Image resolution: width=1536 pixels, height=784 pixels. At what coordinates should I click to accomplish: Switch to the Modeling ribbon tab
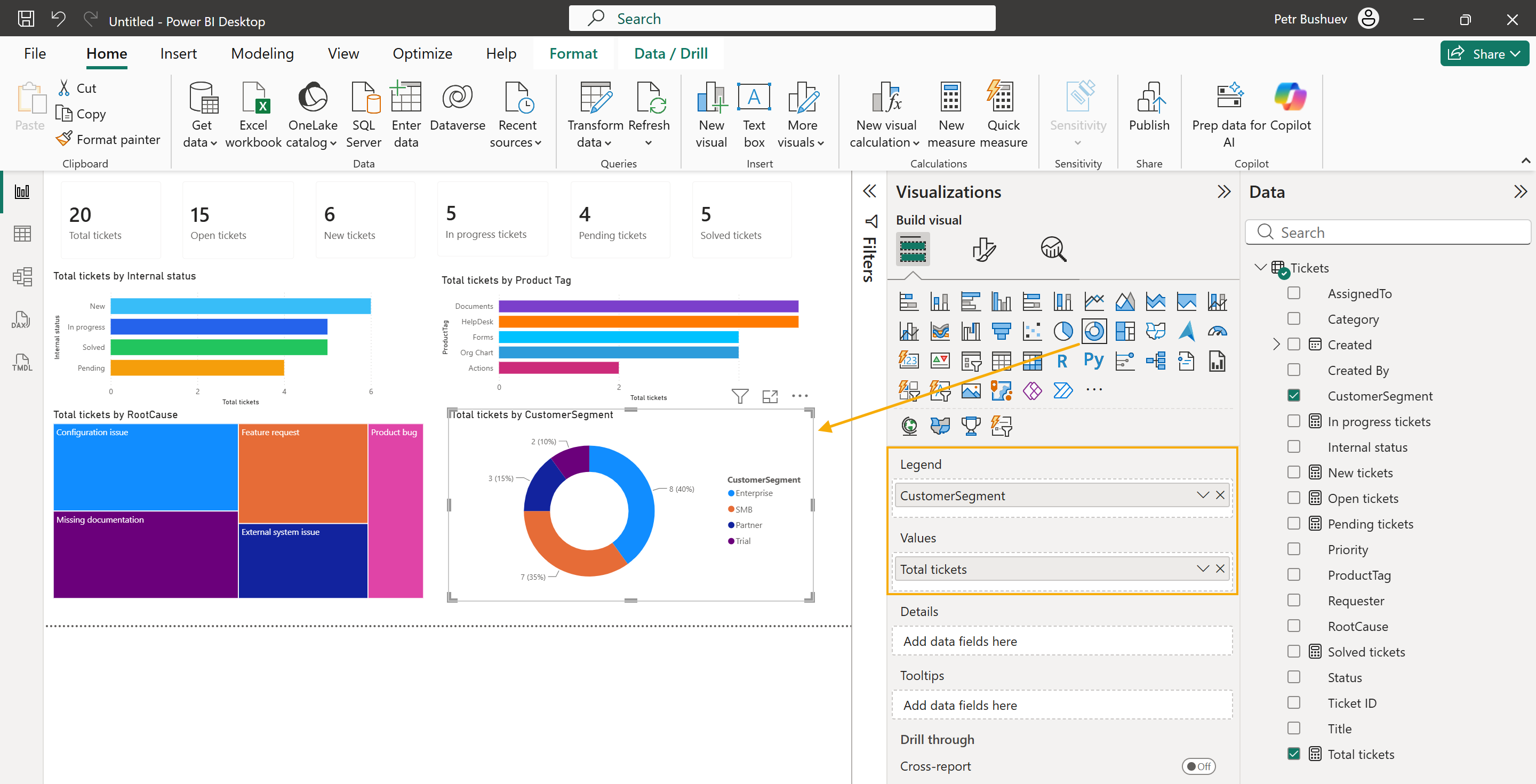pos(262,54)
